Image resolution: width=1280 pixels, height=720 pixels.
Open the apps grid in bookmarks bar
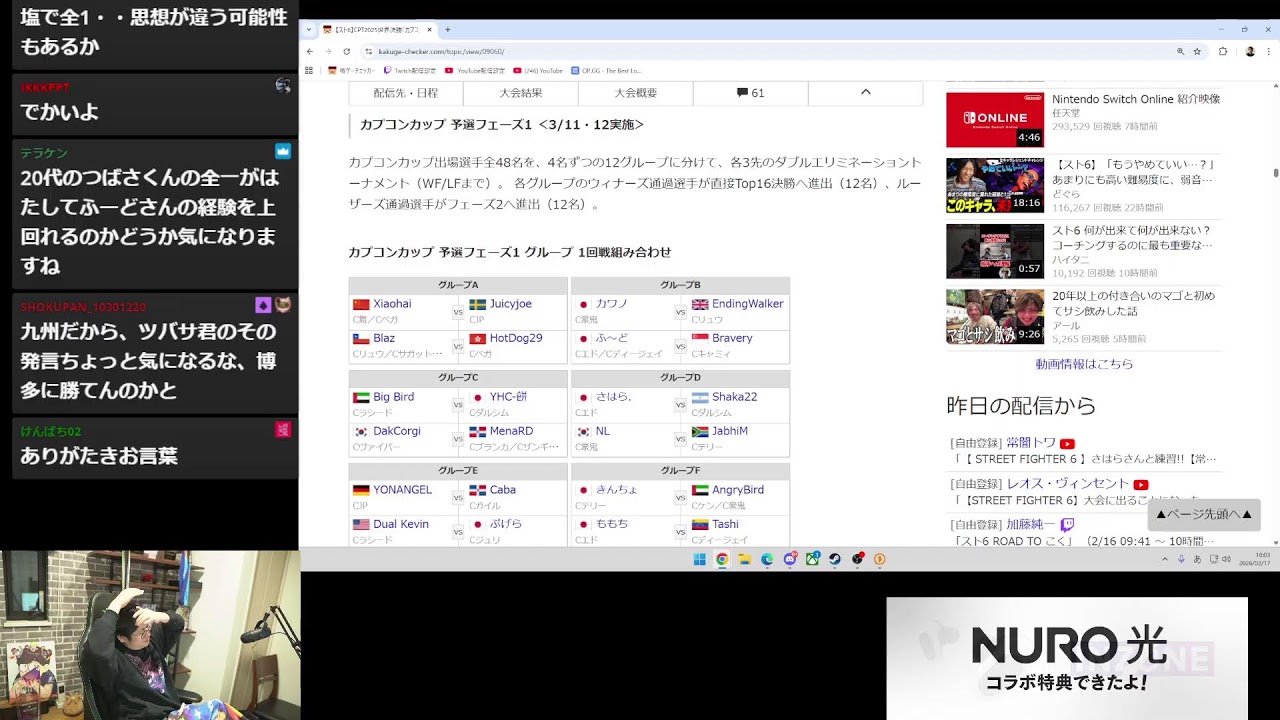click(308, 71)
